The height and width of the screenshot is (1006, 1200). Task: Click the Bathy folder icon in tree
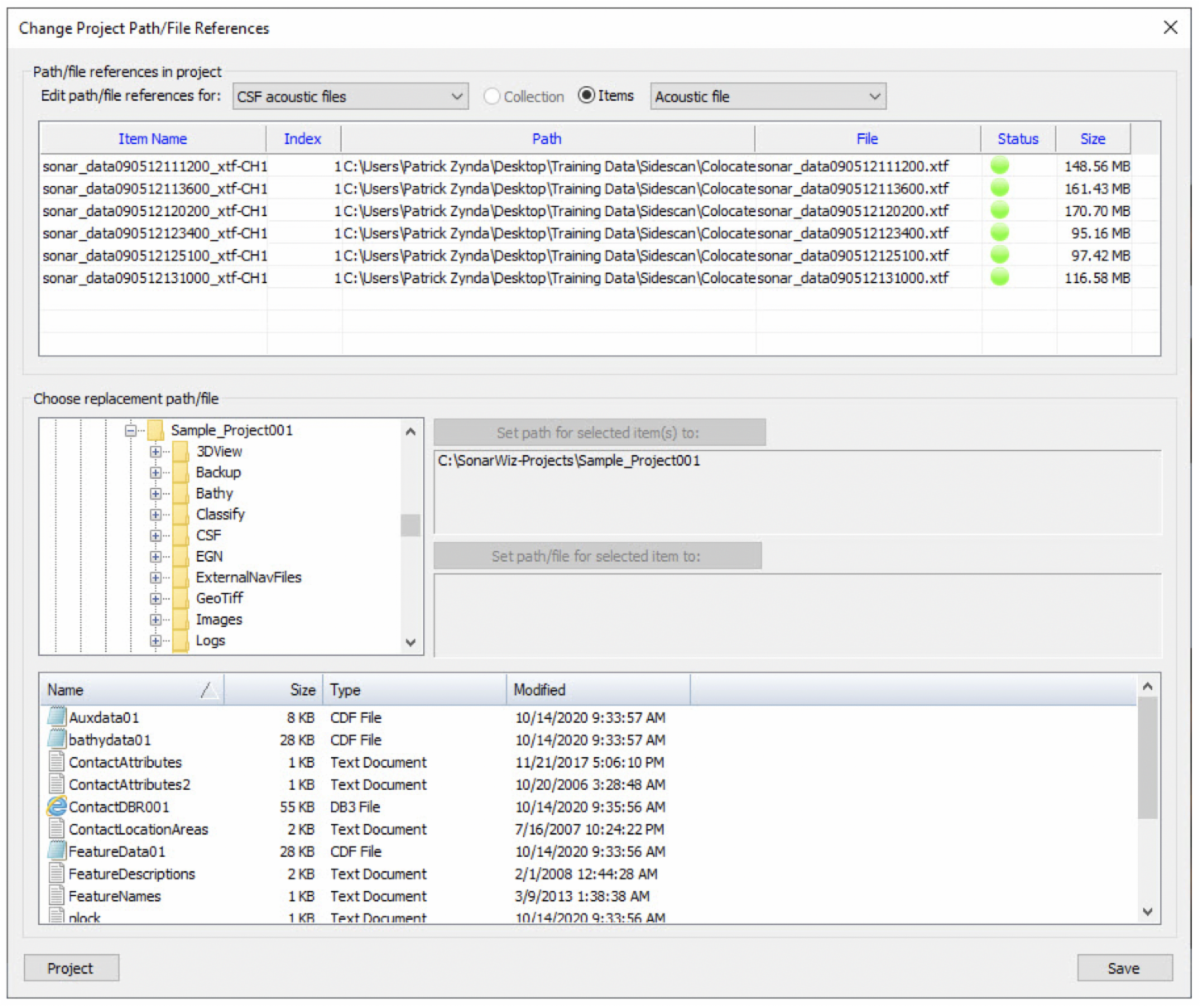(x=180, y=493)
